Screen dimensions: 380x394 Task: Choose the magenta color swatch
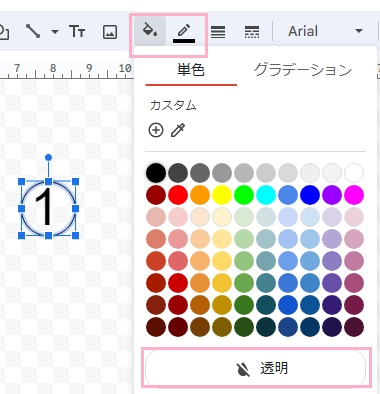pos(354,195)
